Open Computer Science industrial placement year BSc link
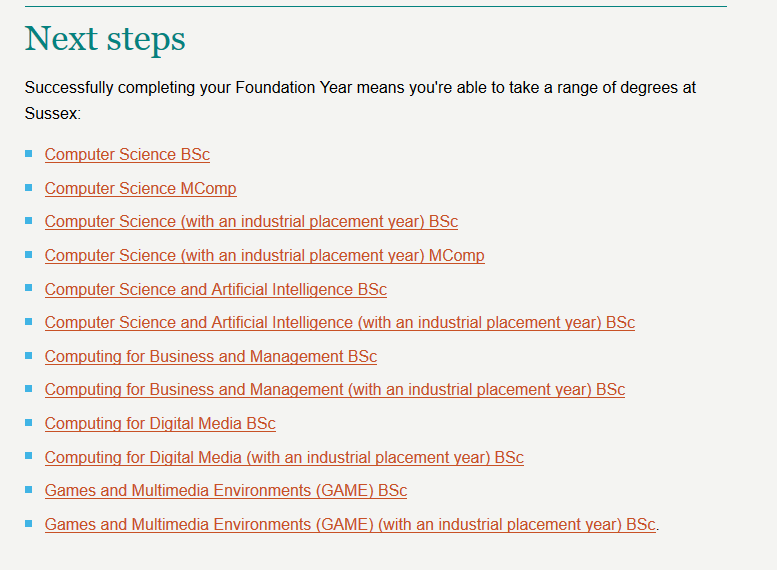Image resolution: width=777 pixels, height=570 pixels. 251,222
